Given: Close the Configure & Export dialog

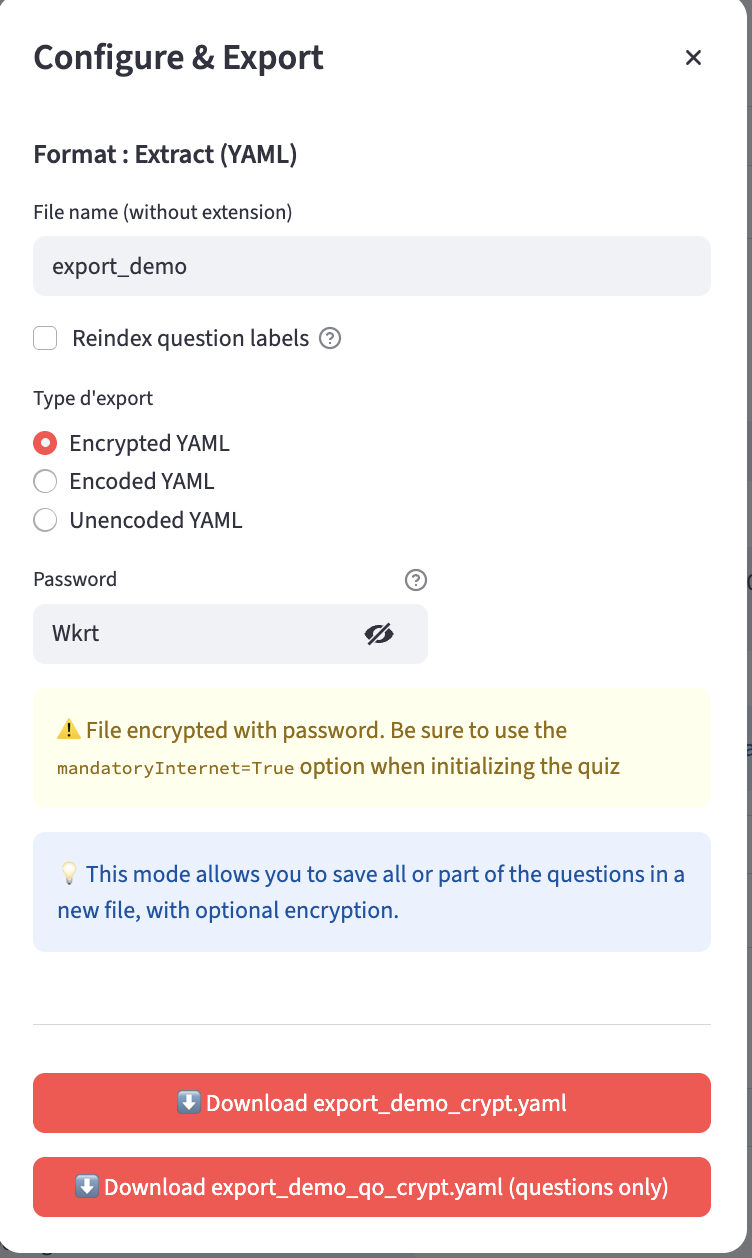Looking at the screenshot, I should (x=693, y=58).
